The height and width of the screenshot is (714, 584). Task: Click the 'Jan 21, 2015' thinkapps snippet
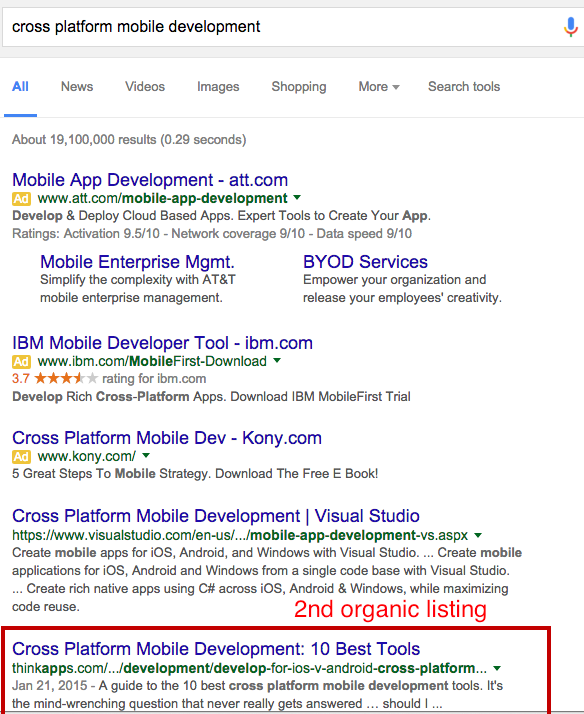tap(258, 694)
